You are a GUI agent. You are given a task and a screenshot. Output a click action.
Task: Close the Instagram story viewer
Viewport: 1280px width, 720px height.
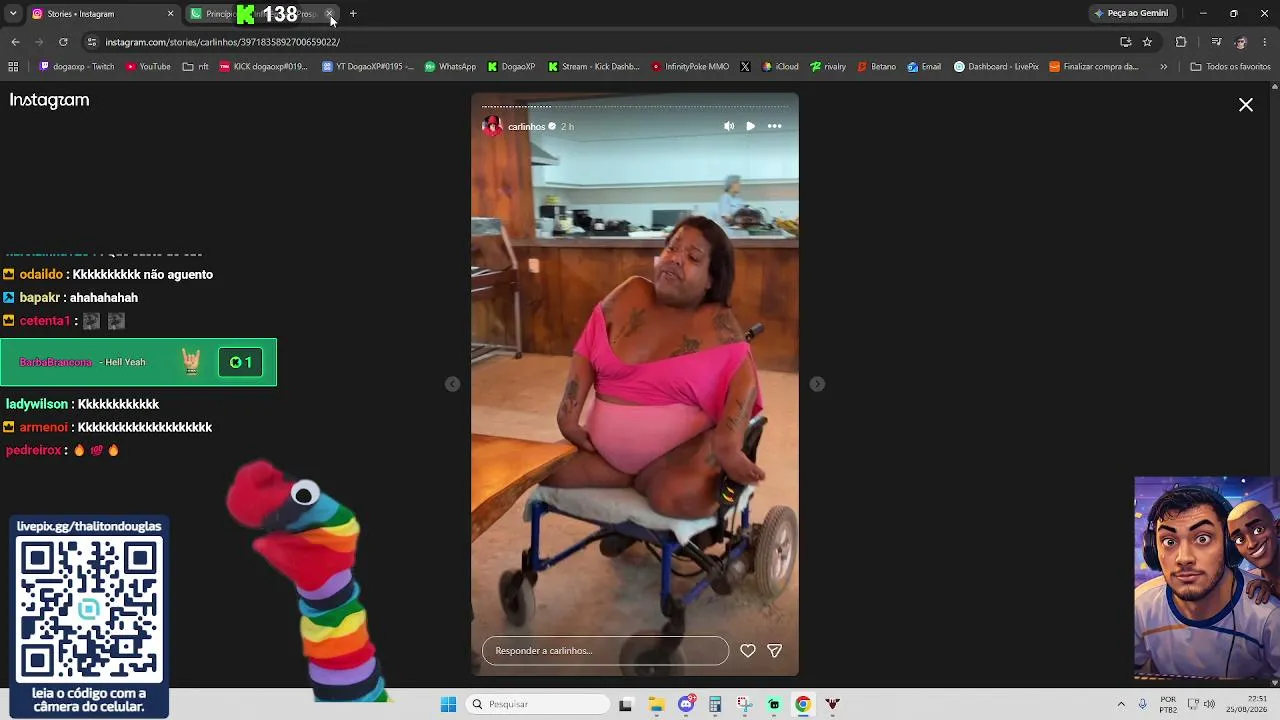click(x=1246, y=105)
